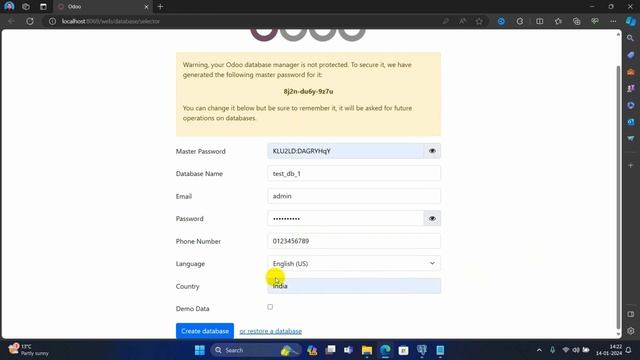Focus the Password input field
640x360 pixels.
coord(345,219)
